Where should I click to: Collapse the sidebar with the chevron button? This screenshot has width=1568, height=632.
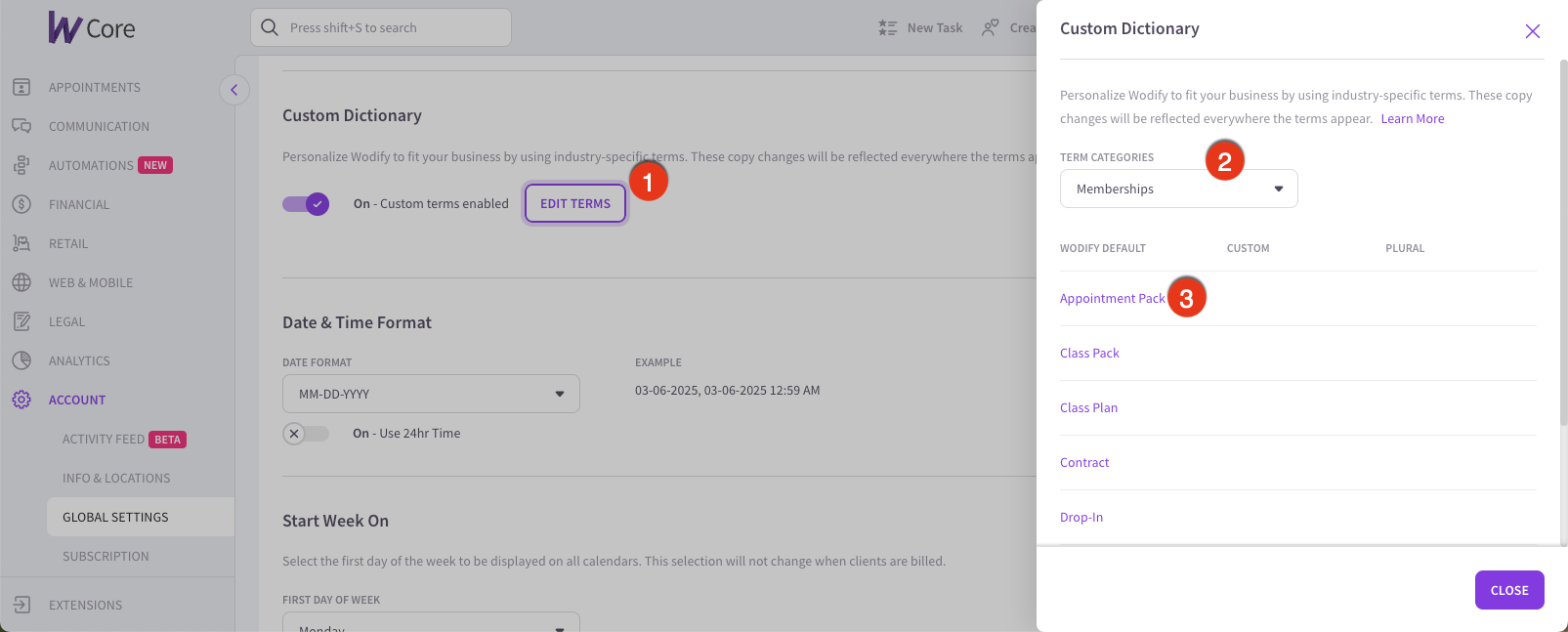(234, 90)
